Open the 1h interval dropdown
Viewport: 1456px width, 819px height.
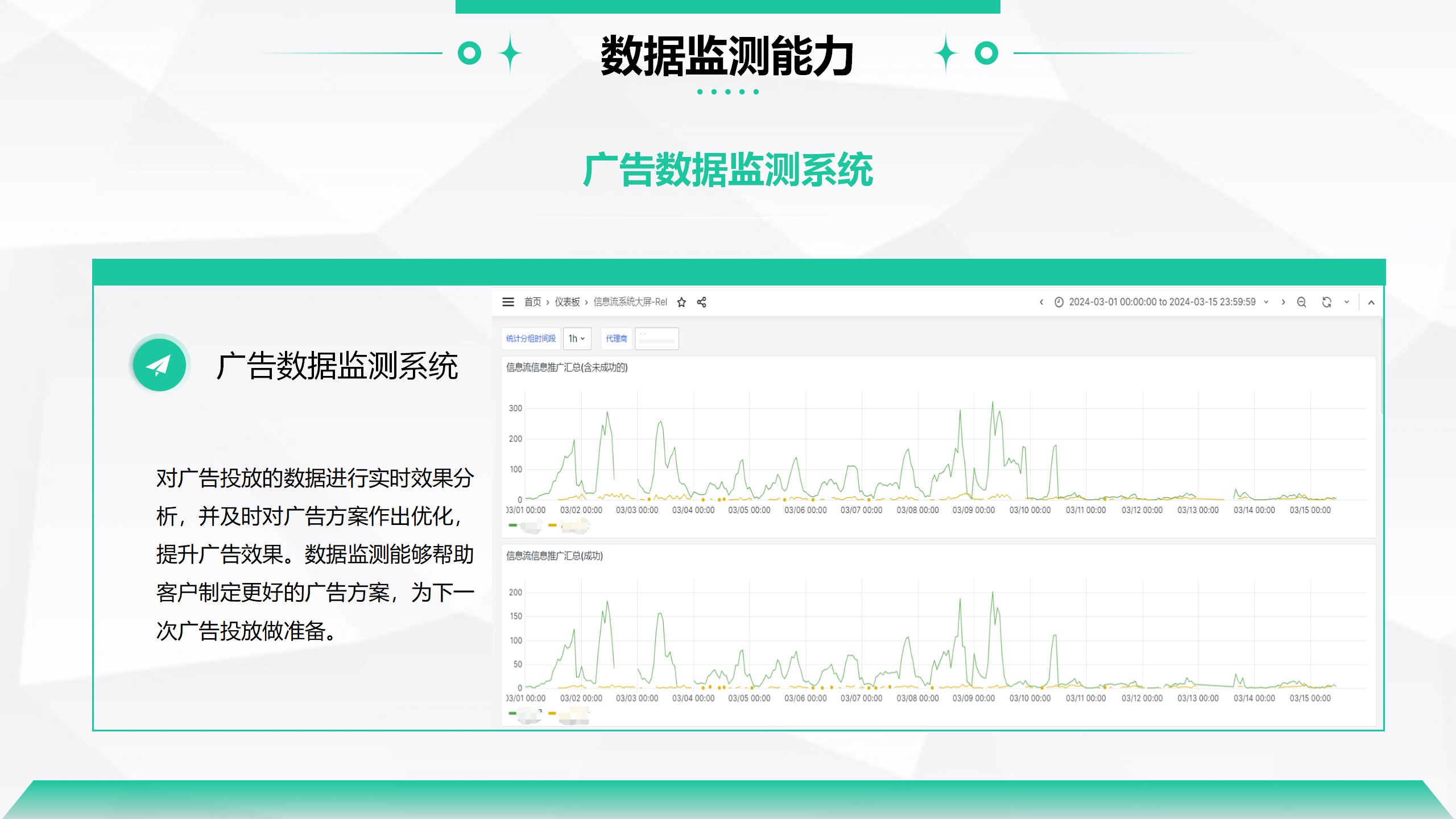[x=577, y=339]
